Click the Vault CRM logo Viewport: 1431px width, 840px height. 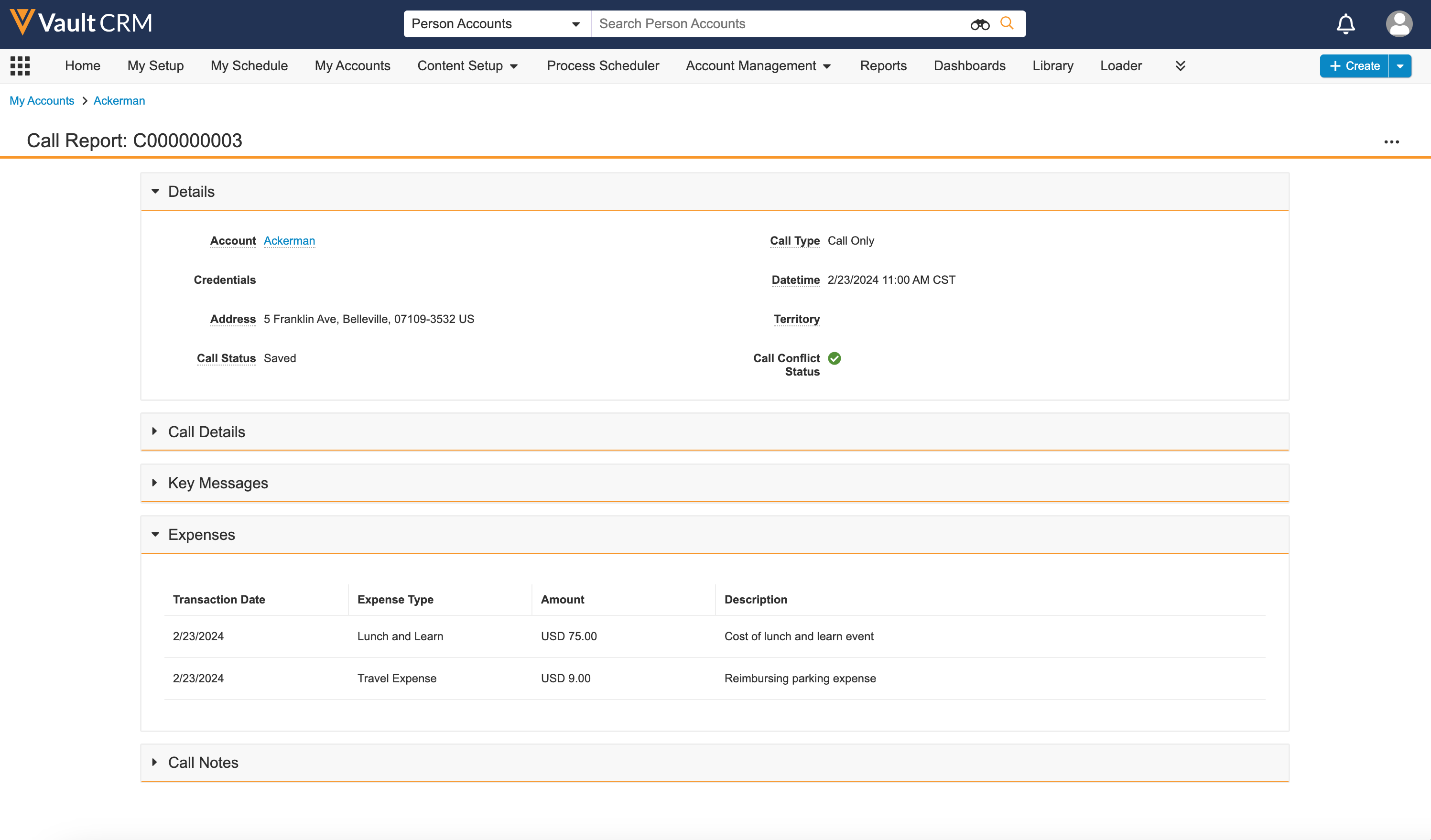coord(81,23)
